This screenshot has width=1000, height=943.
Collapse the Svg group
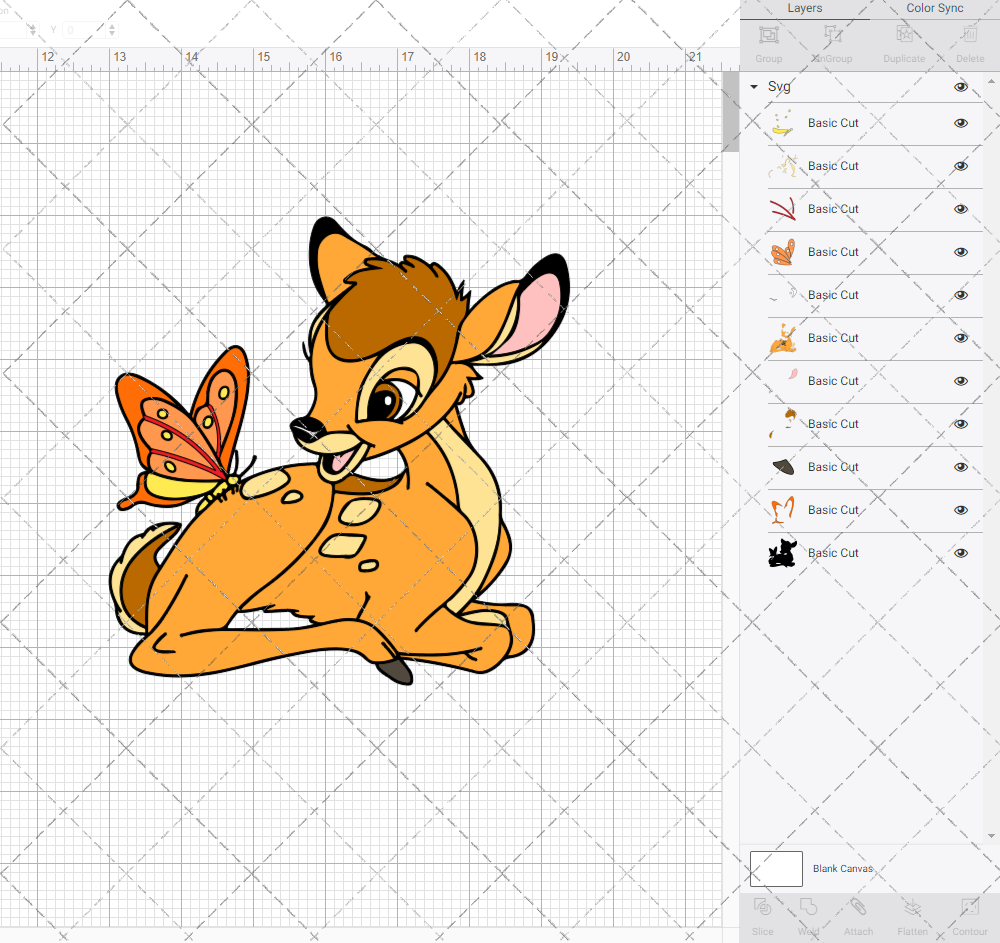point(754,87)
